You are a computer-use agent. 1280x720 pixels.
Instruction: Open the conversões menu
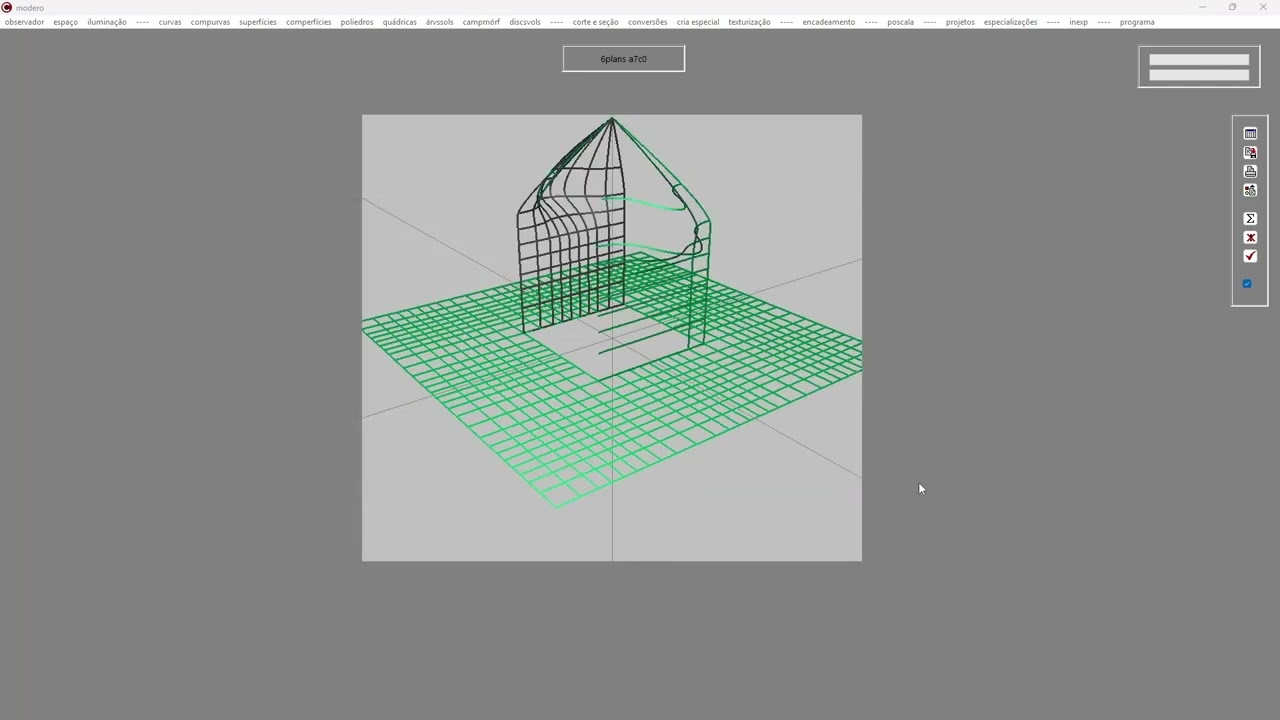(x=647, y=22)
